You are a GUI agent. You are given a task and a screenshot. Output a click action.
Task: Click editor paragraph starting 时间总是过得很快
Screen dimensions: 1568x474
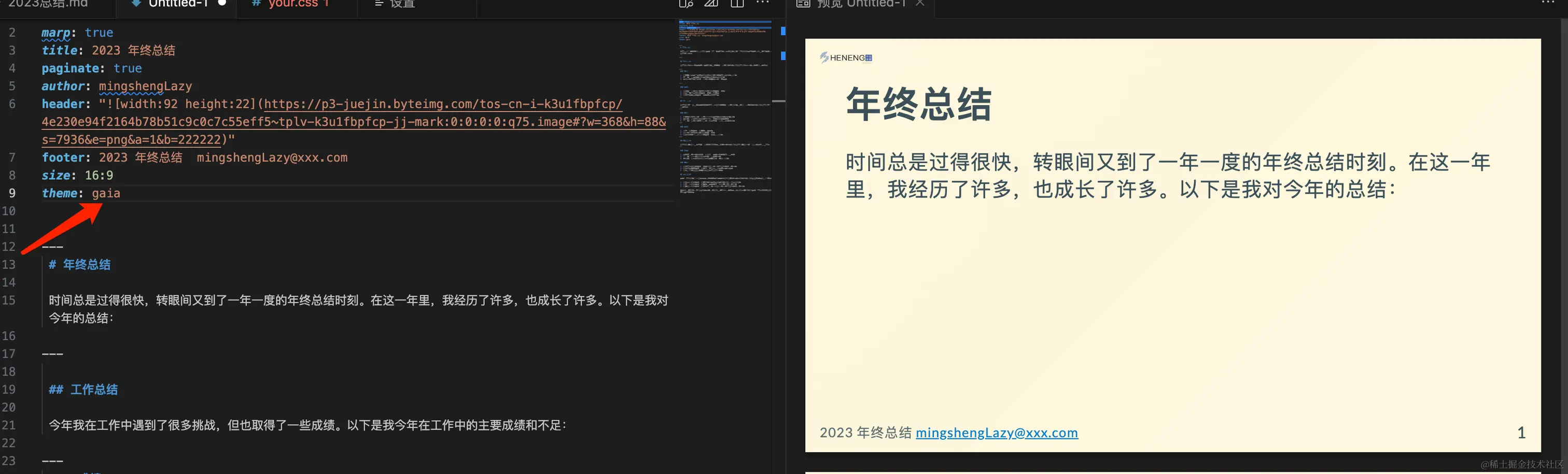[358, 309]
